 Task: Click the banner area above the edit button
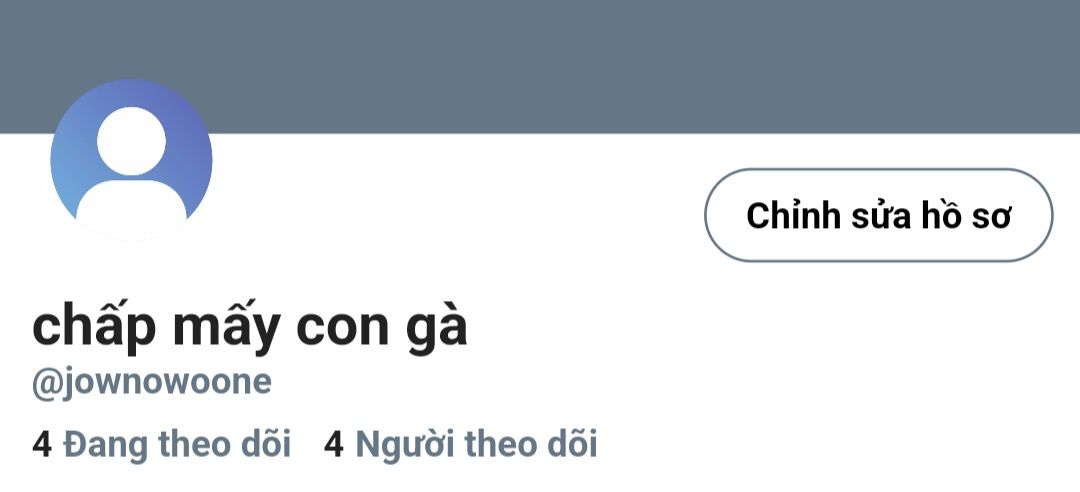(878, 67)
